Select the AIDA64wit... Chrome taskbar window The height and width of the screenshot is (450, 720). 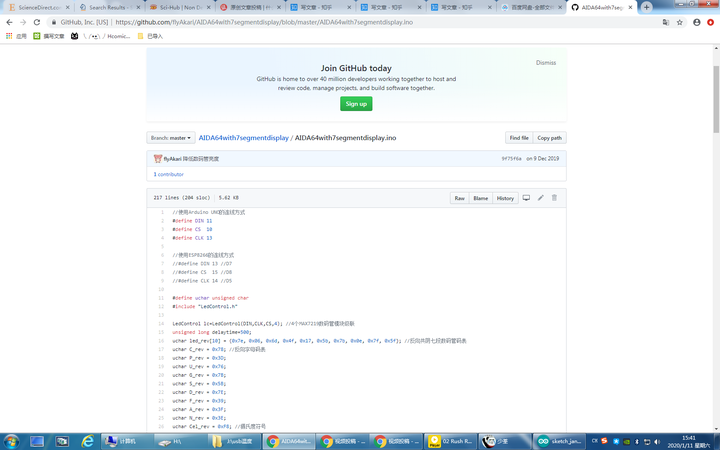[289, 441]
